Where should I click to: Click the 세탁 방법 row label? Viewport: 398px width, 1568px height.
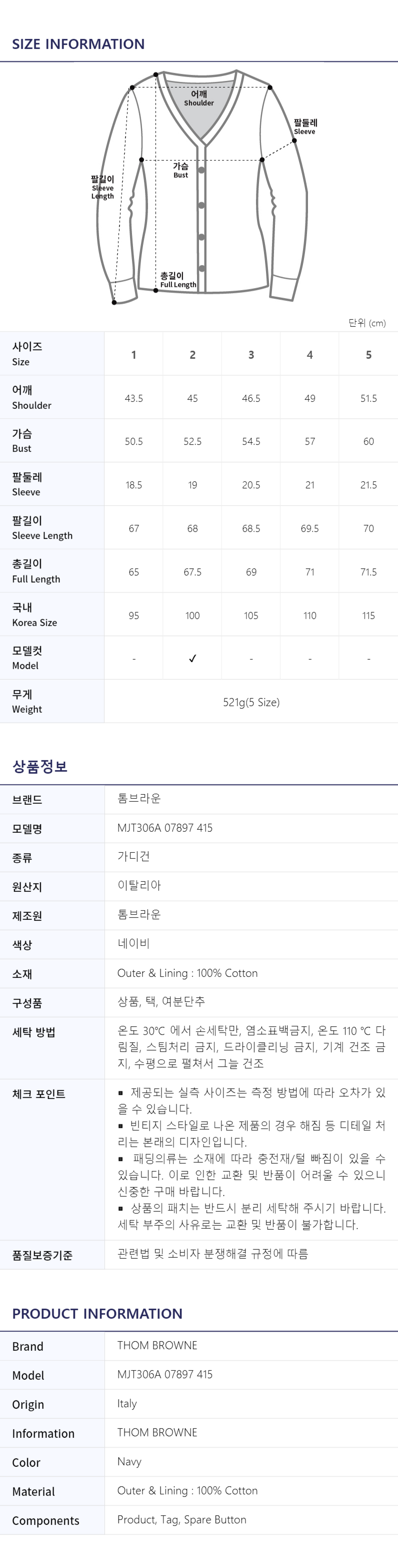[x=33, y=1032]
